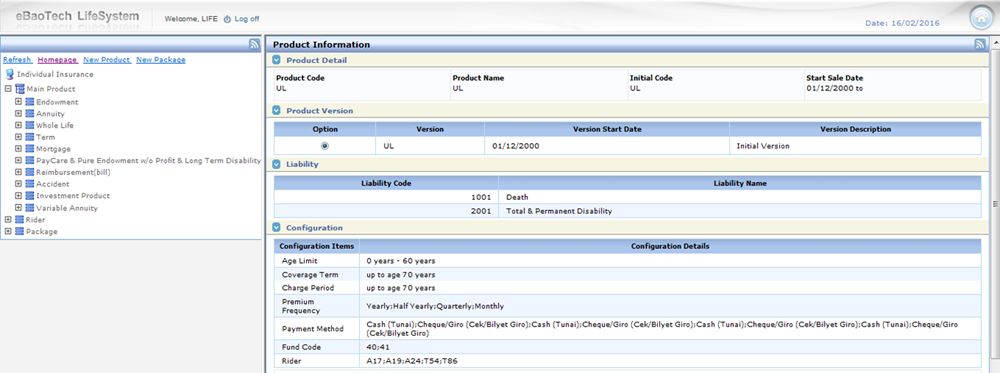
Task: Select the Whole Life tree item label
Action: [x=55, y=126]
